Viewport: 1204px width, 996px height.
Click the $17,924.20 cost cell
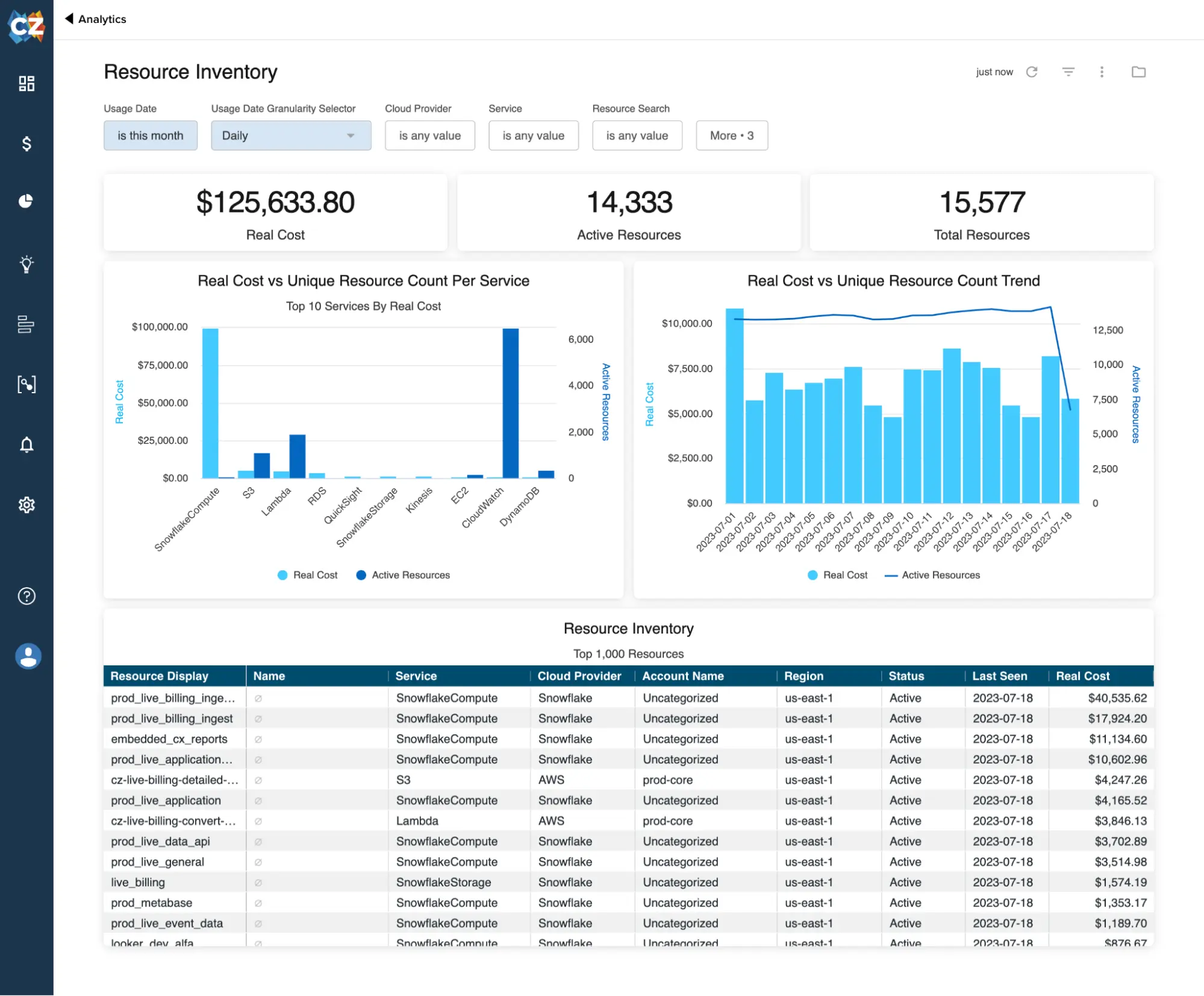pyautogui.click(x=1101, y=719)
